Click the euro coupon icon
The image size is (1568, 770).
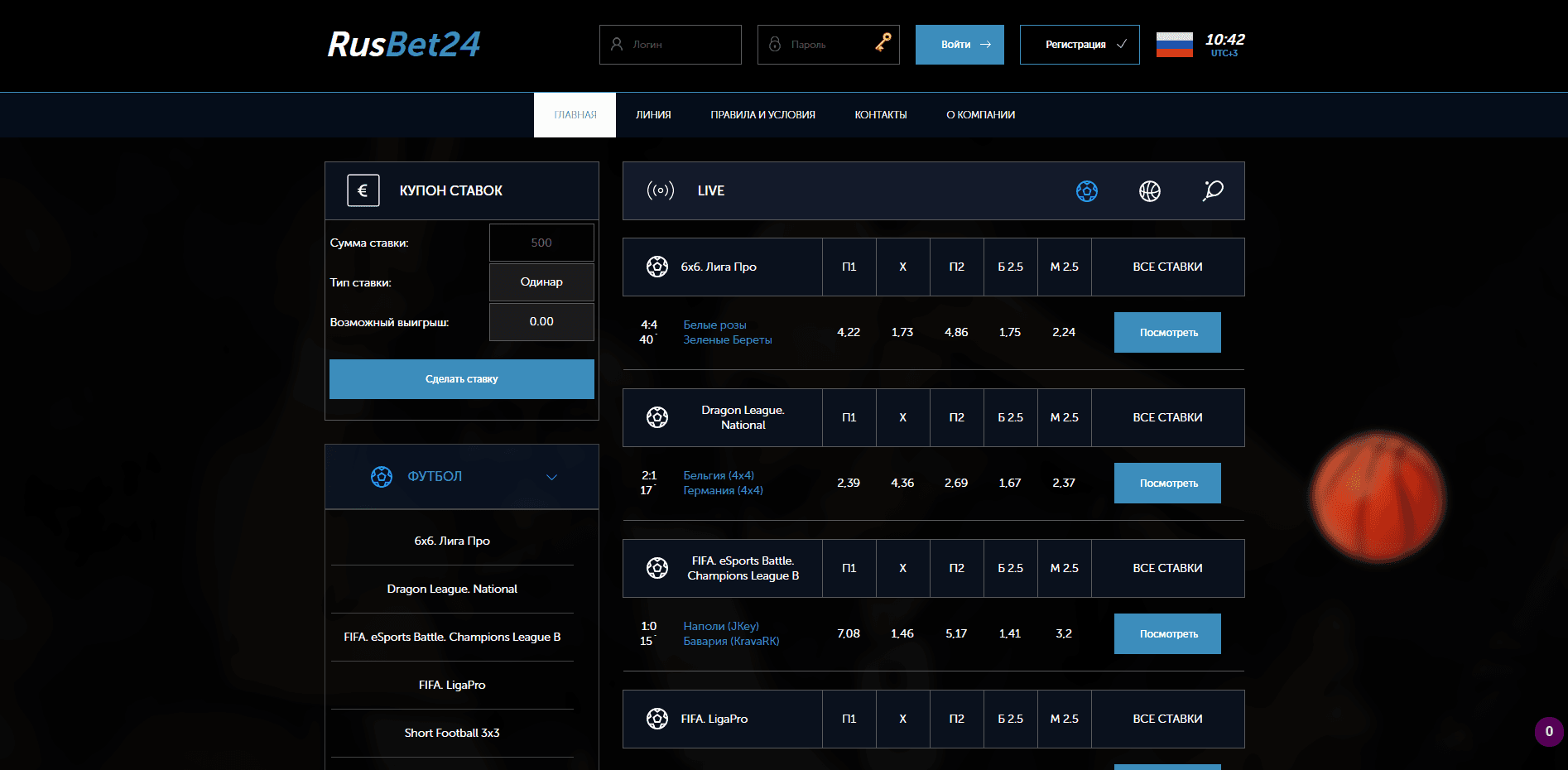coord(363,190)
